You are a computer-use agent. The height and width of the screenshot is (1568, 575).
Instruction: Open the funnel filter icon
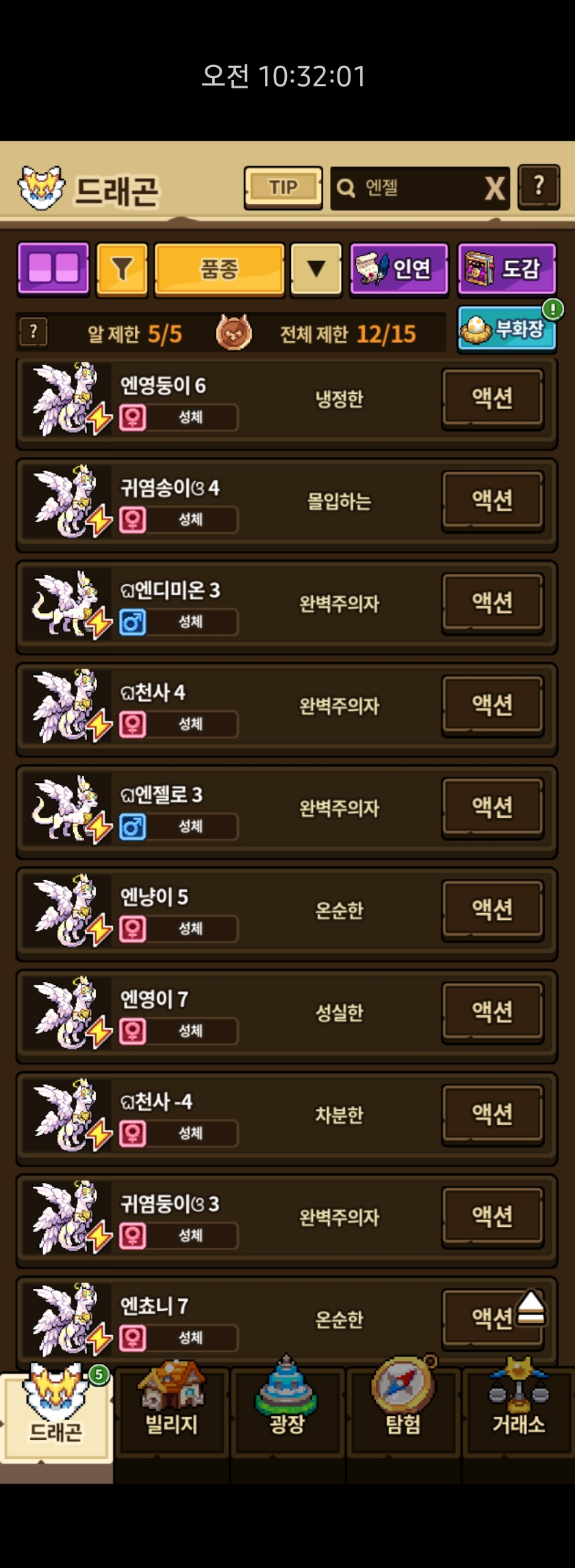(122, 269)
